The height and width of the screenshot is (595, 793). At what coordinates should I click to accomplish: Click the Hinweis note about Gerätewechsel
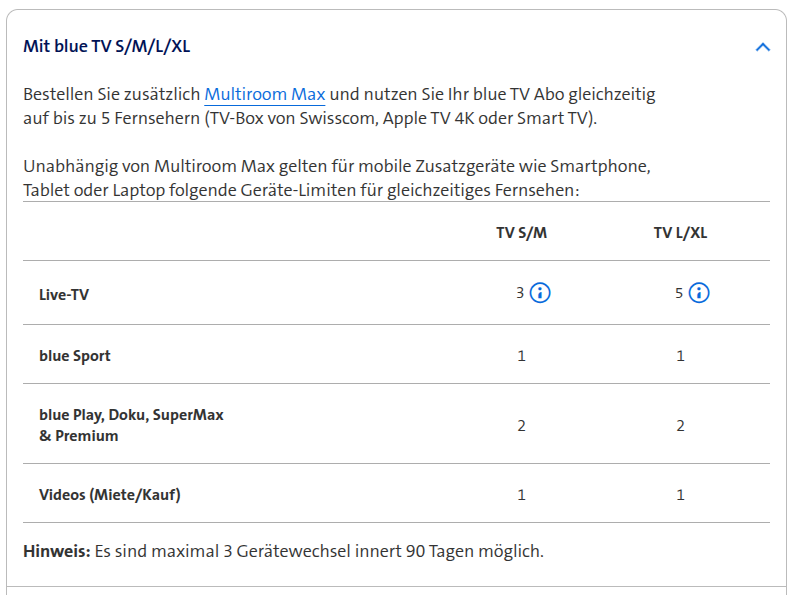[x=283, y=551]
